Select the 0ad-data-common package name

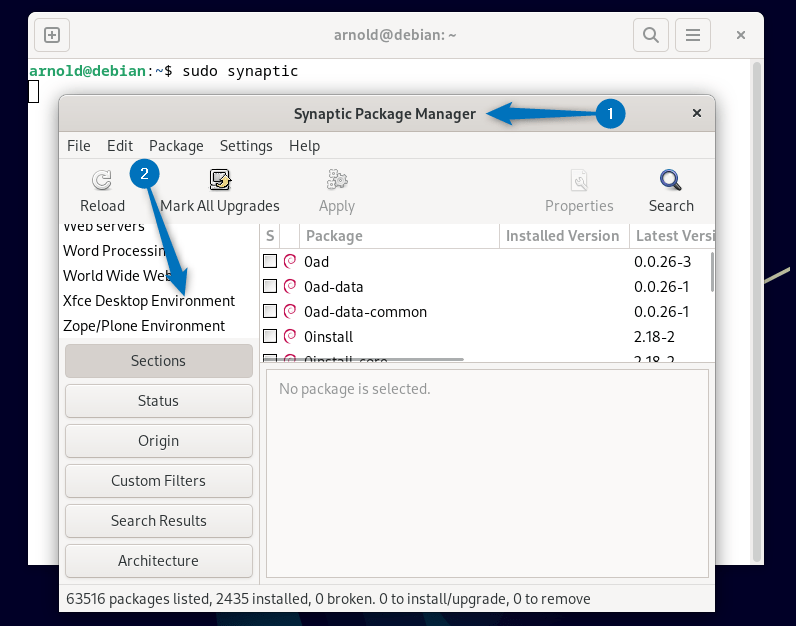[x=365, y=312]
